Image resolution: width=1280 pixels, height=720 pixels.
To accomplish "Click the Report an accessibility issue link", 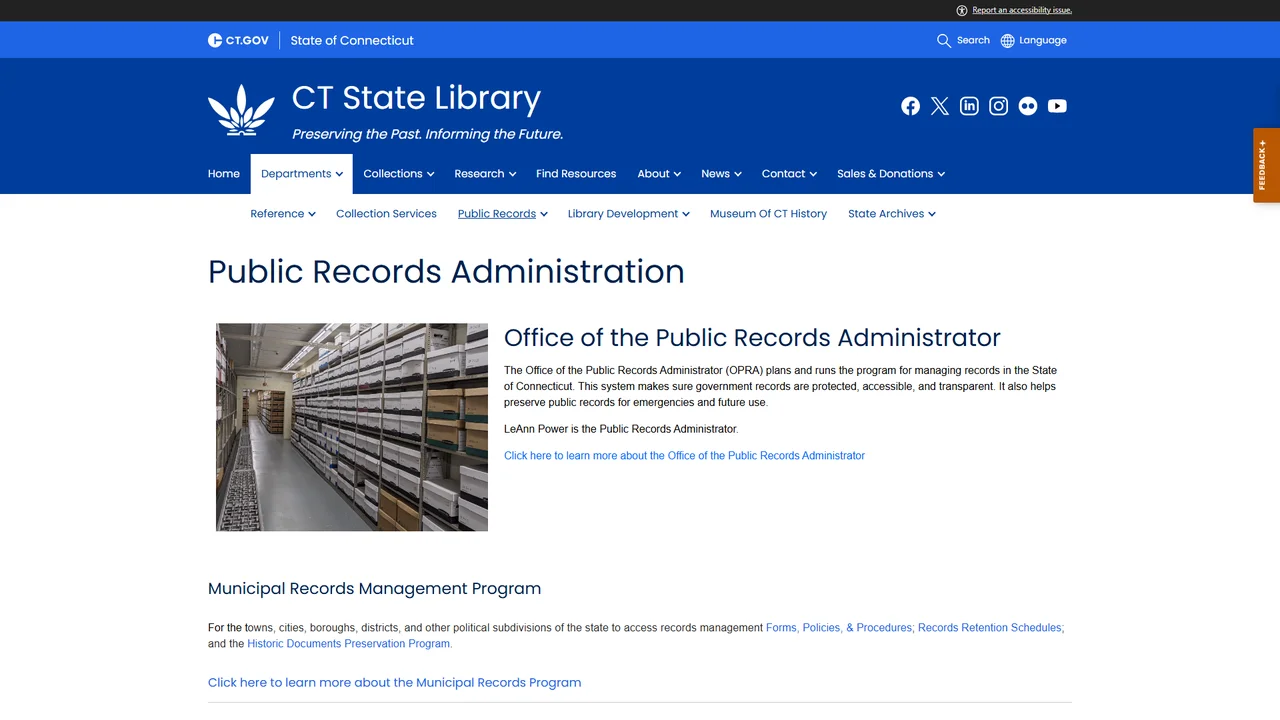I will click(1022, 10).
